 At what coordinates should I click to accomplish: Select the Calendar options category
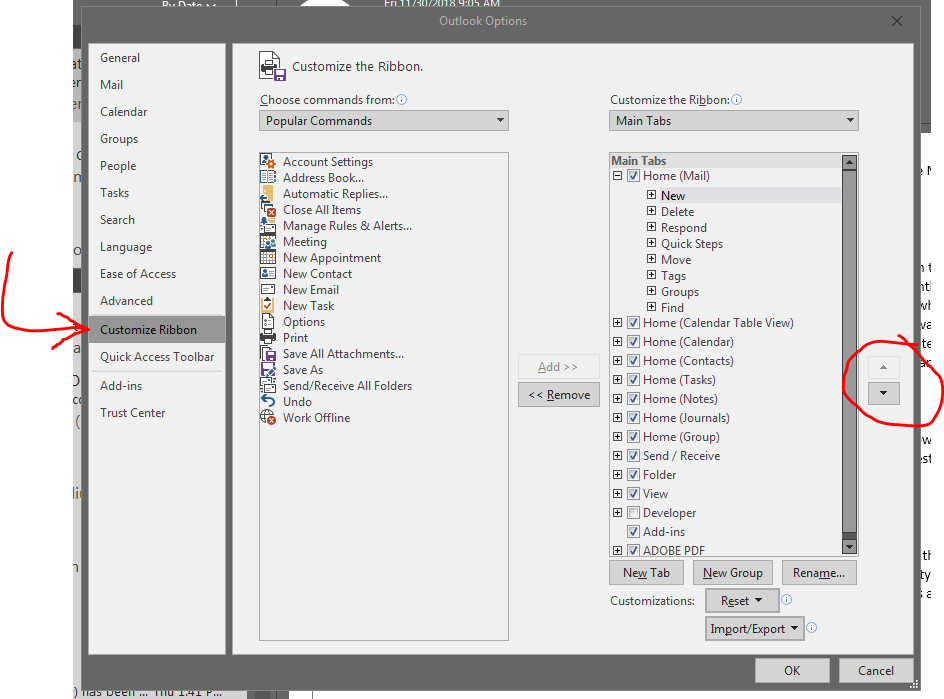click(x=157, y=112)
